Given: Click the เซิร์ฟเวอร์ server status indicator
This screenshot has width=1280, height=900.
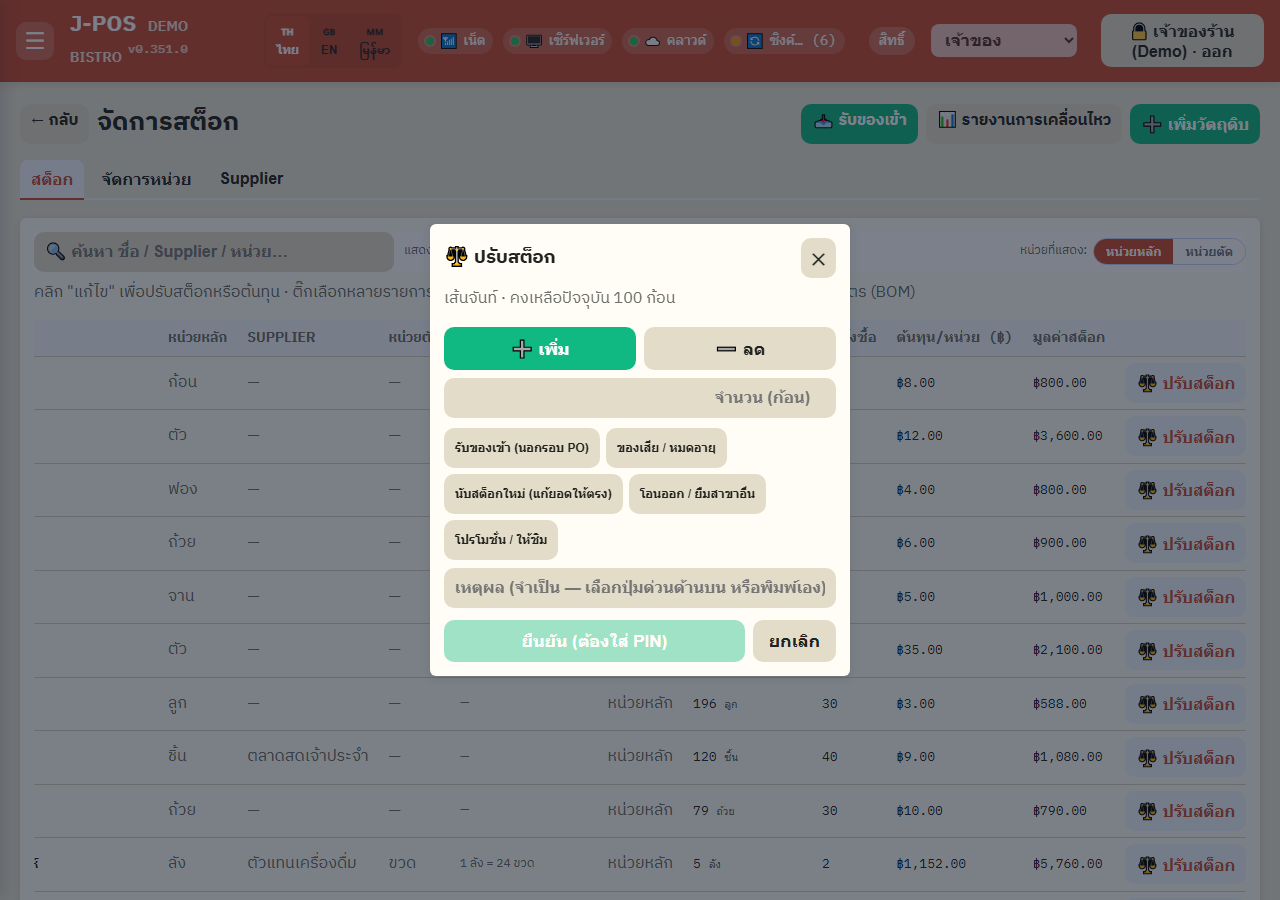Looking at the screenshot, I should point(557,41).
